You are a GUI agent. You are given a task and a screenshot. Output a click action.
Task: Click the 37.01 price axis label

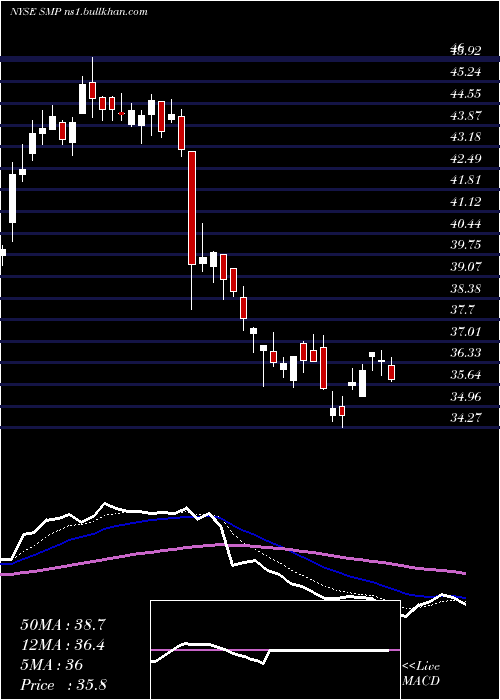(x=466, y=331)
